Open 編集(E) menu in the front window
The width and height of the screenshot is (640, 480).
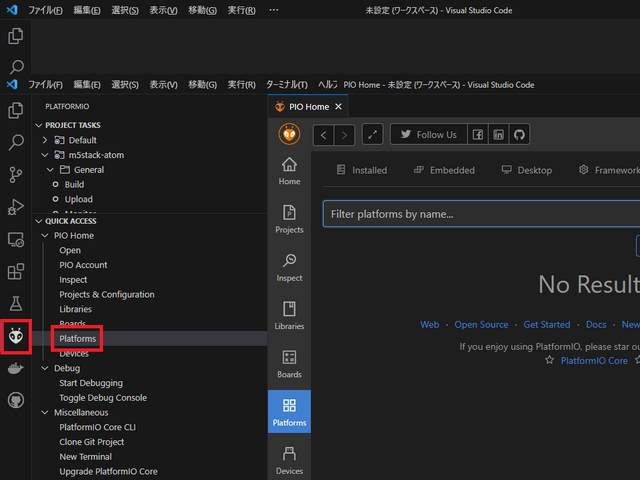coord(87,84)
